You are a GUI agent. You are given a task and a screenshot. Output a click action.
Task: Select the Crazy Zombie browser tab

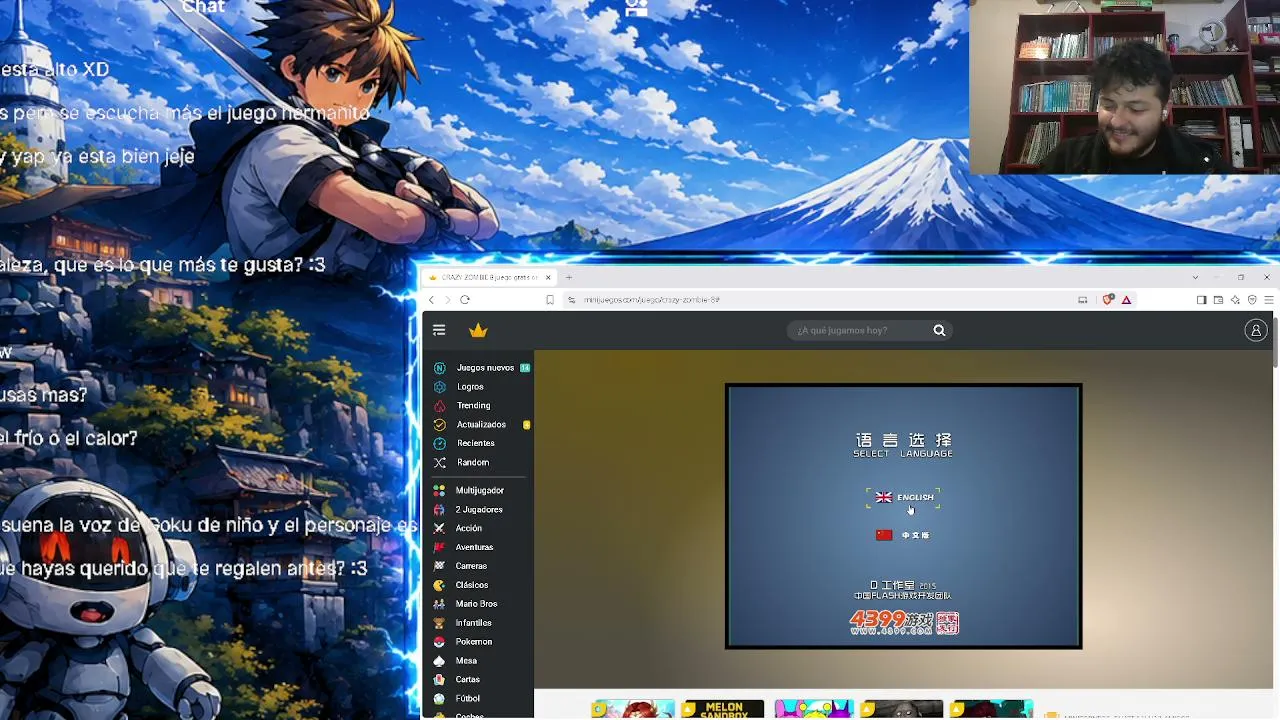[x=489, y=277]
